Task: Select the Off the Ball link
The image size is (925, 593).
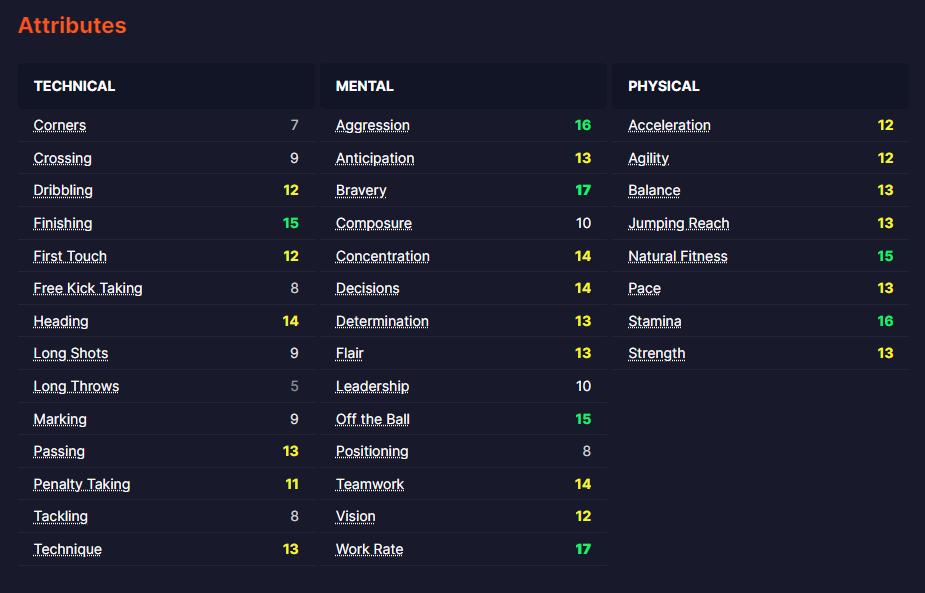Action: point(373,419)
